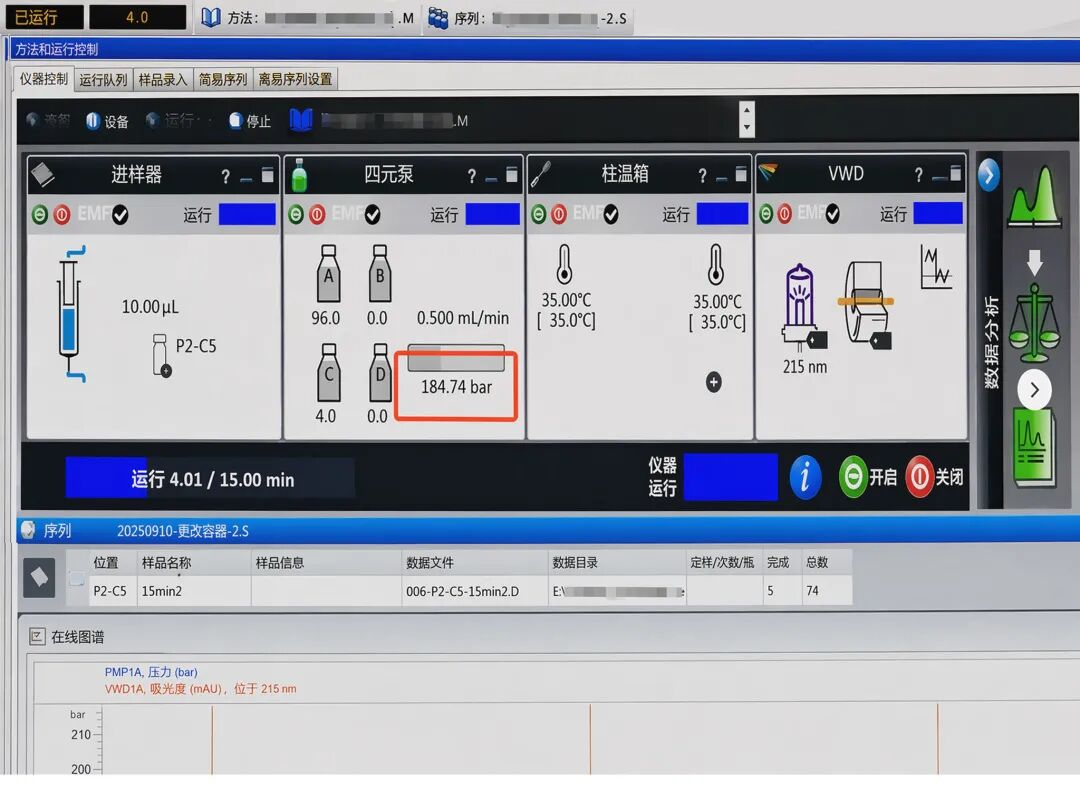Open the blue instrument info icon
This screenshot has height=810, width=1080.
point(805,477)
